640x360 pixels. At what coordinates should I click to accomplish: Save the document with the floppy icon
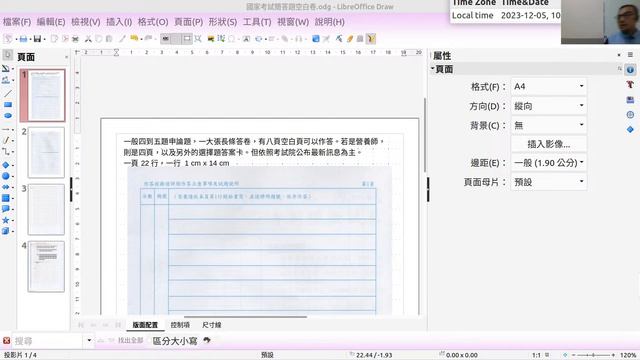[x=37, y=39]
